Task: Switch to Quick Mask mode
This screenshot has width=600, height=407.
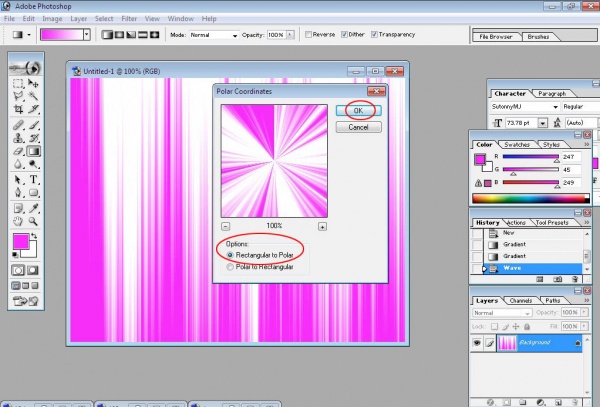Action: (x=33, y=270)
